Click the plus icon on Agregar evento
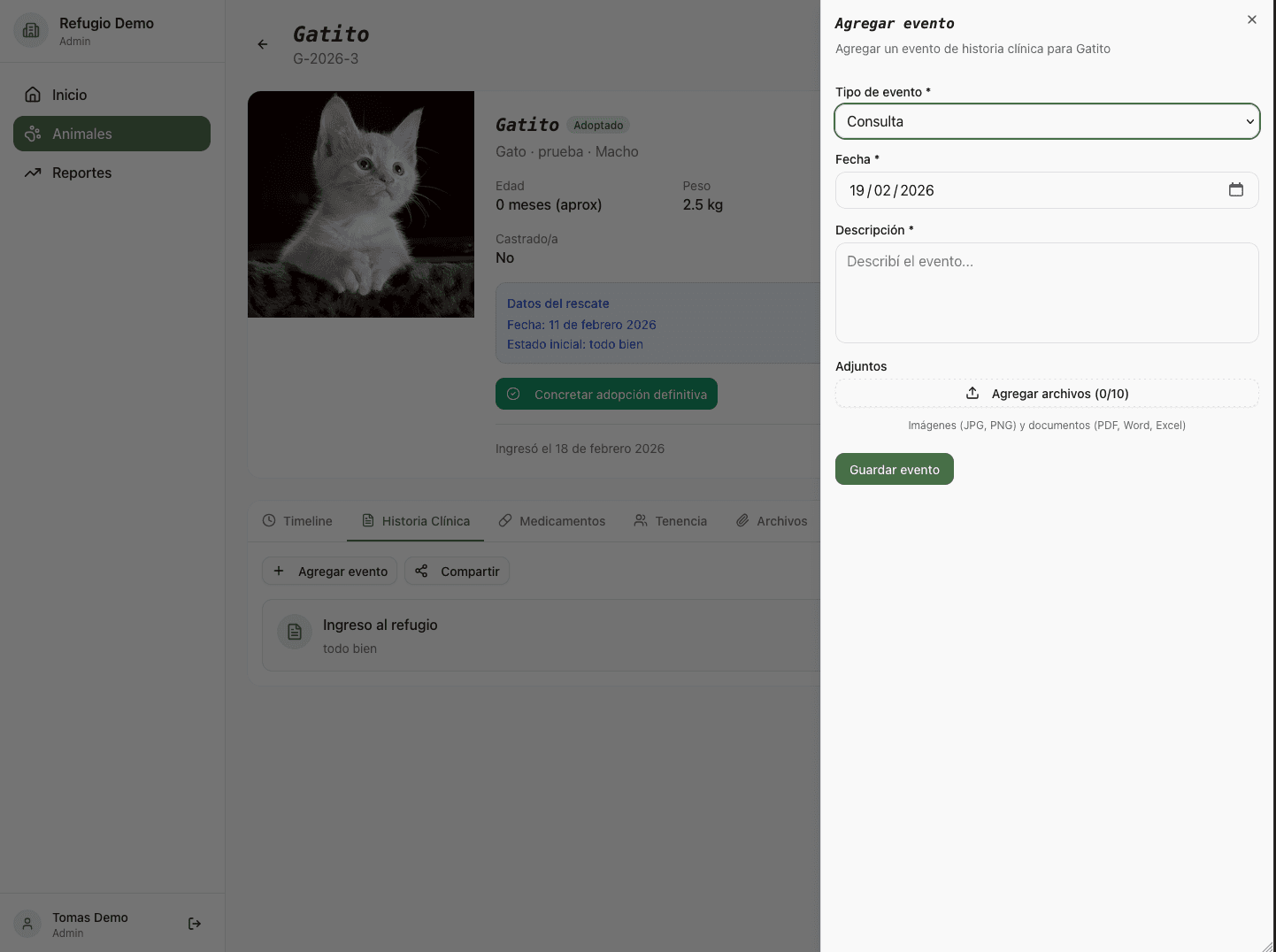This screenshot has height=952, width=1276. point(280,571)
